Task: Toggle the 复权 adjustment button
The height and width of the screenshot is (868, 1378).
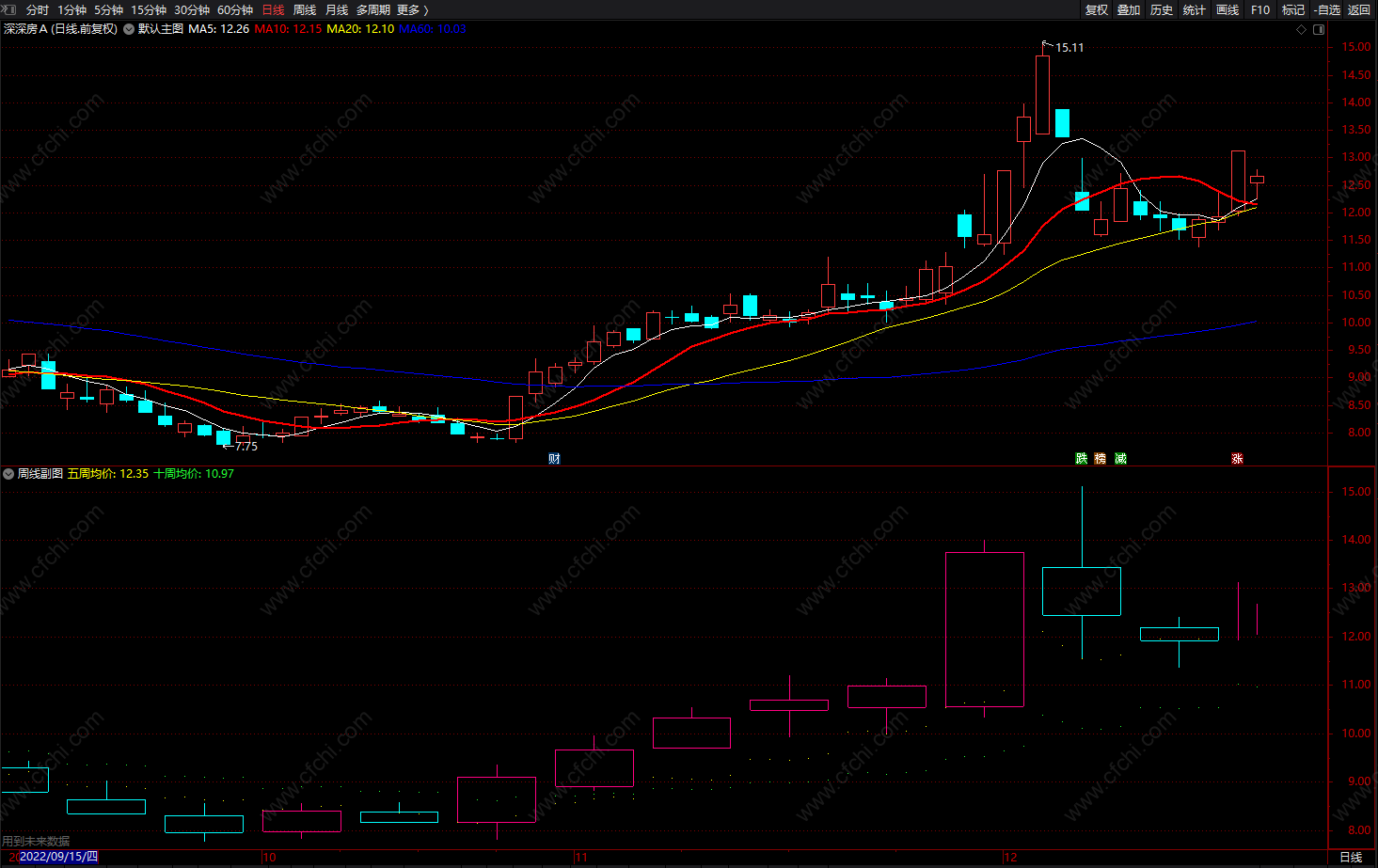Action: pyautogui.click(x=1096, y=9)
